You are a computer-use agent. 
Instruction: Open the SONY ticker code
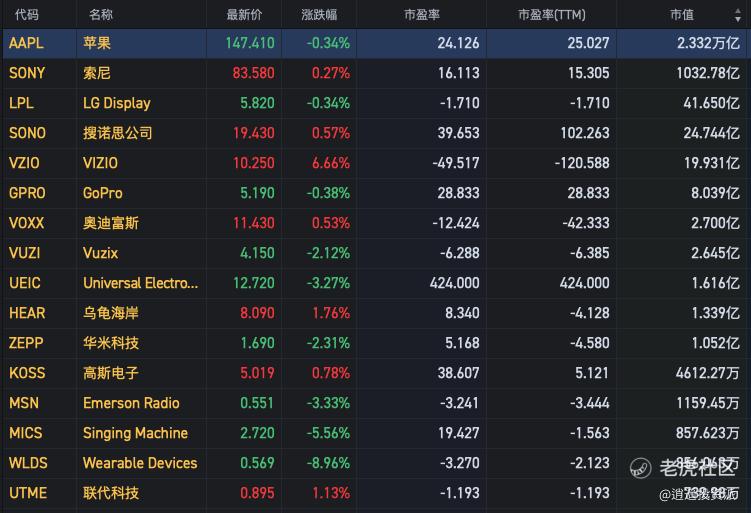pos(27,73)
